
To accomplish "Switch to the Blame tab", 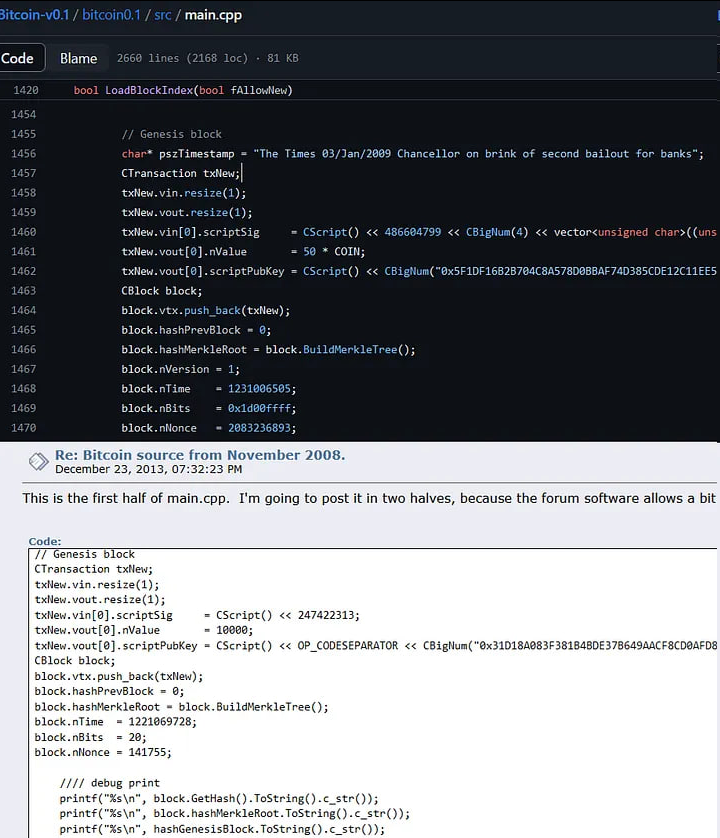I will pos(79,58).
